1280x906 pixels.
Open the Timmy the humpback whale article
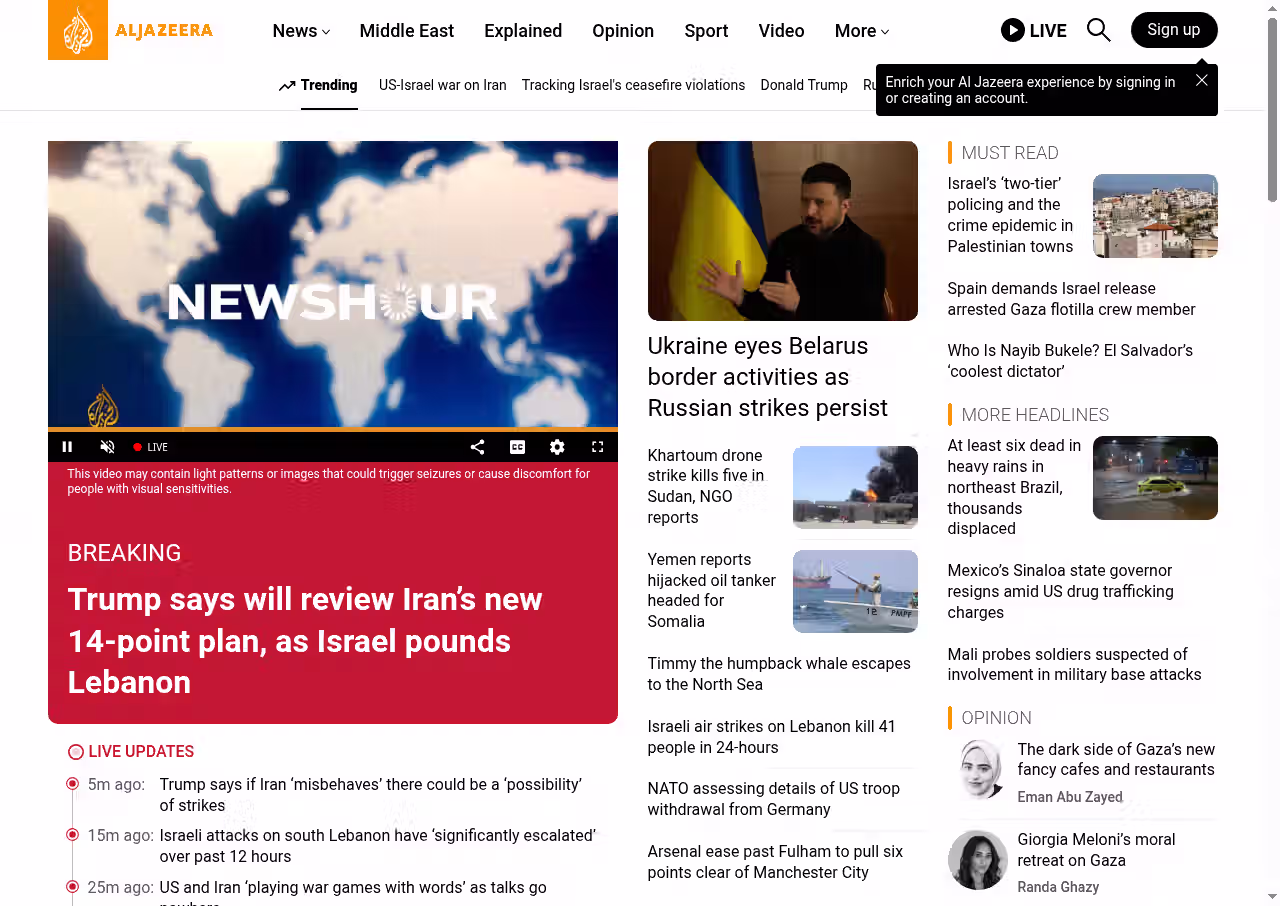tap(779, 674)
